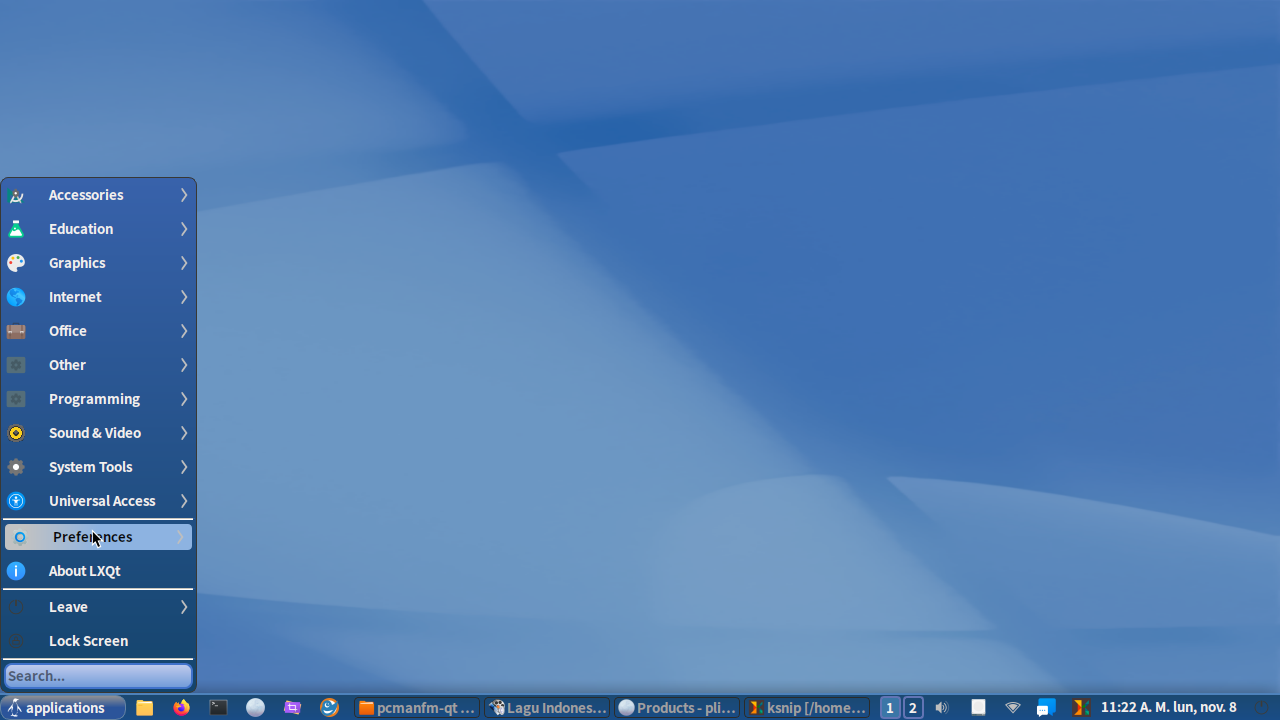Launch terminal from quick launch
The width and height of the screenshot is (1280, 720).
218,708
